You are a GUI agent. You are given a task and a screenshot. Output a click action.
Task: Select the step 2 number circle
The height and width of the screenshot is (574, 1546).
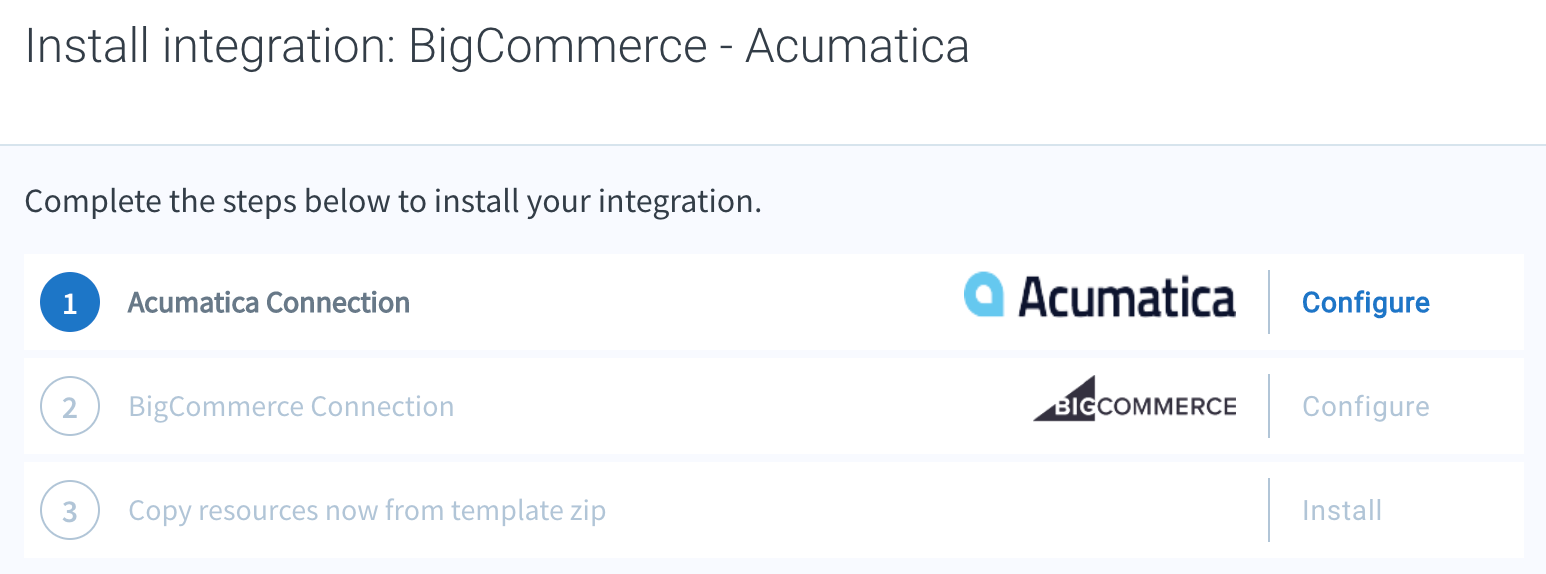(x=70, y=406)
